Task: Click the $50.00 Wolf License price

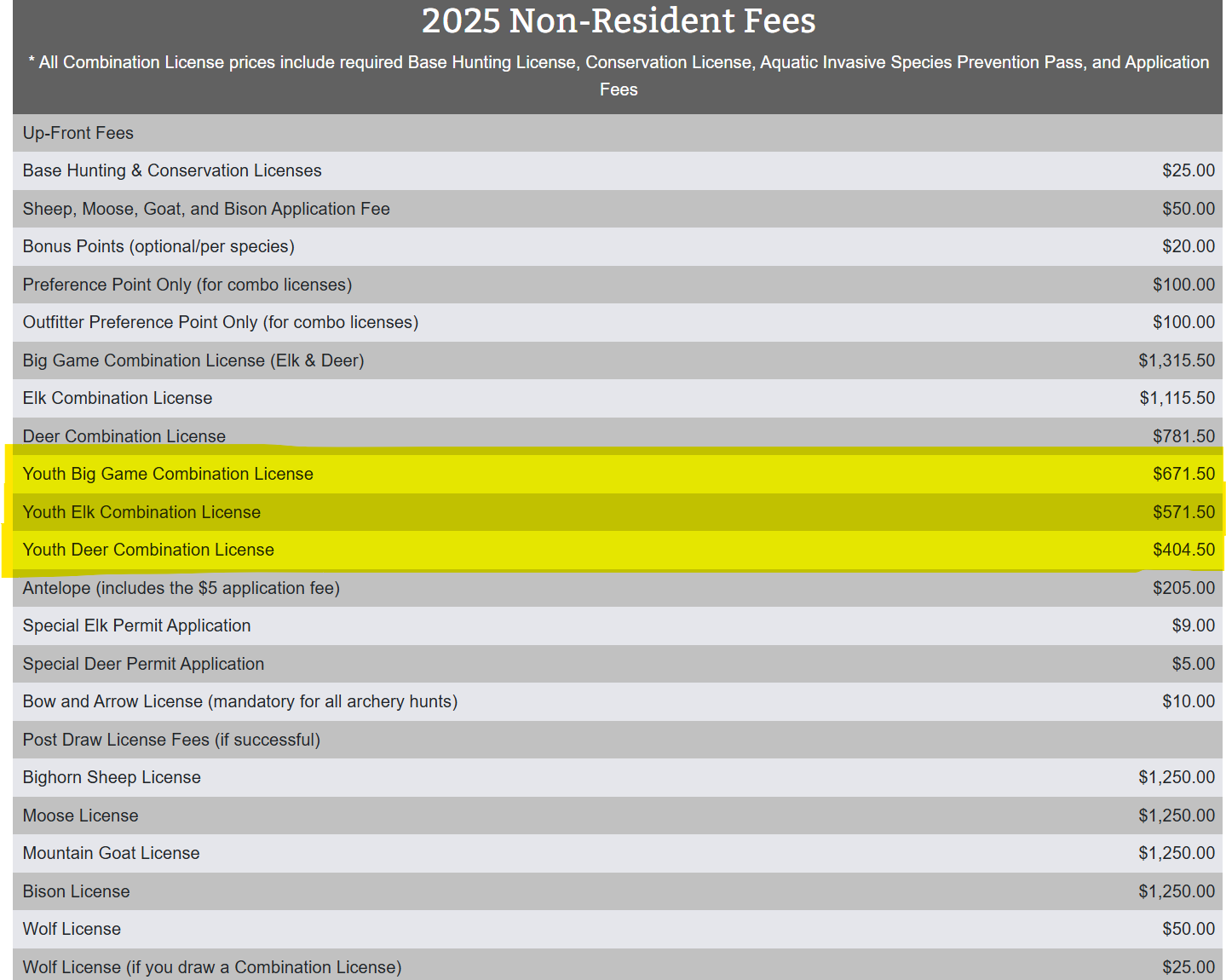Action: [1188, 929]
